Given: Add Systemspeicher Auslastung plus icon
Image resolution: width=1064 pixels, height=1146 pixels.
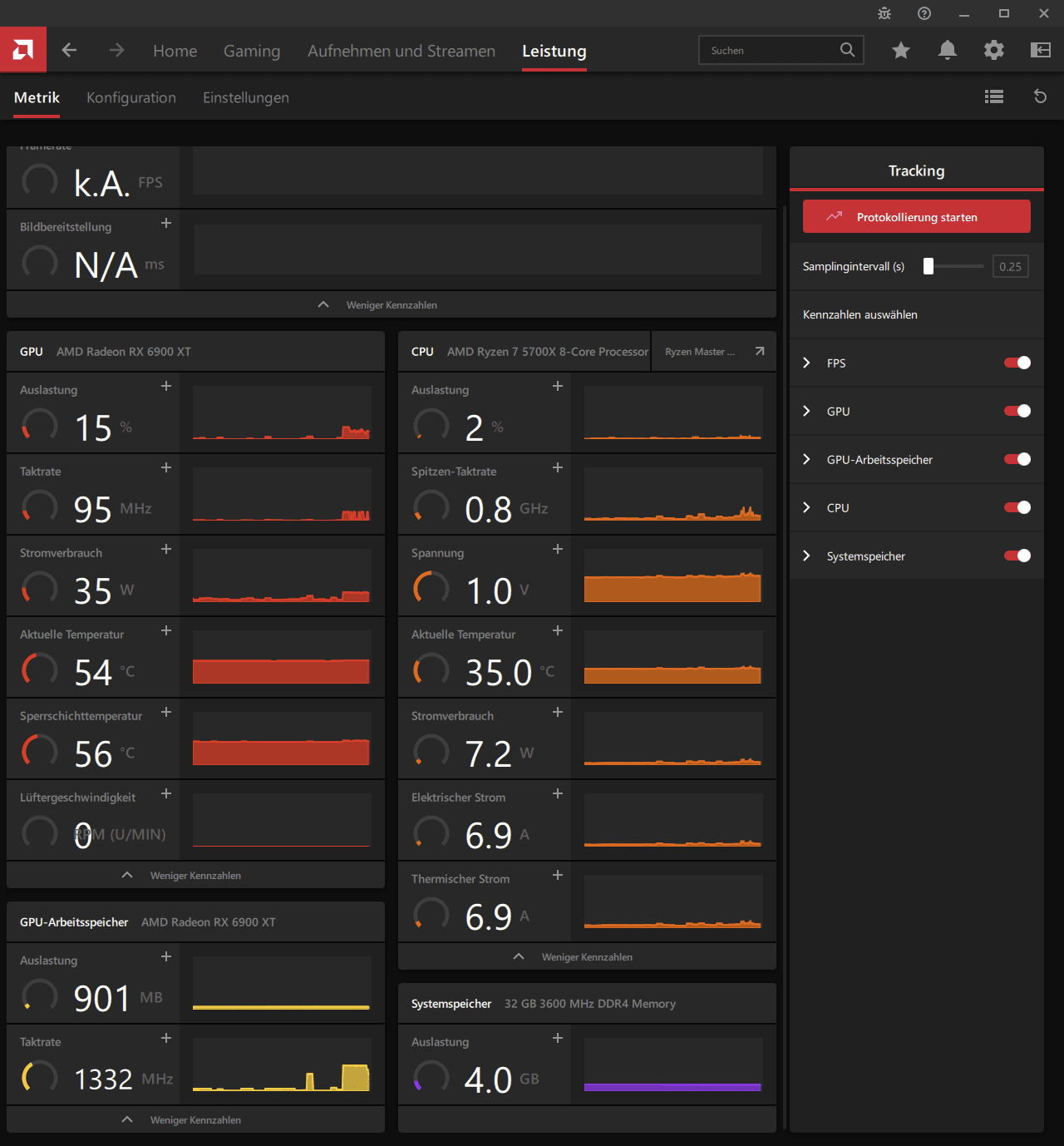Looking at the screenshot, I should coord(558,1038).
